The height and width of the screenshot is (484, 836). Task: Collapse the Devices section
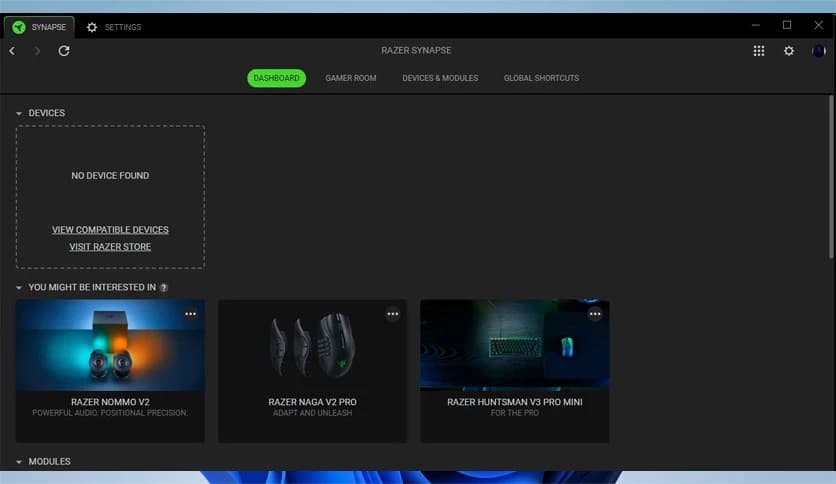[x=19, y=113]
